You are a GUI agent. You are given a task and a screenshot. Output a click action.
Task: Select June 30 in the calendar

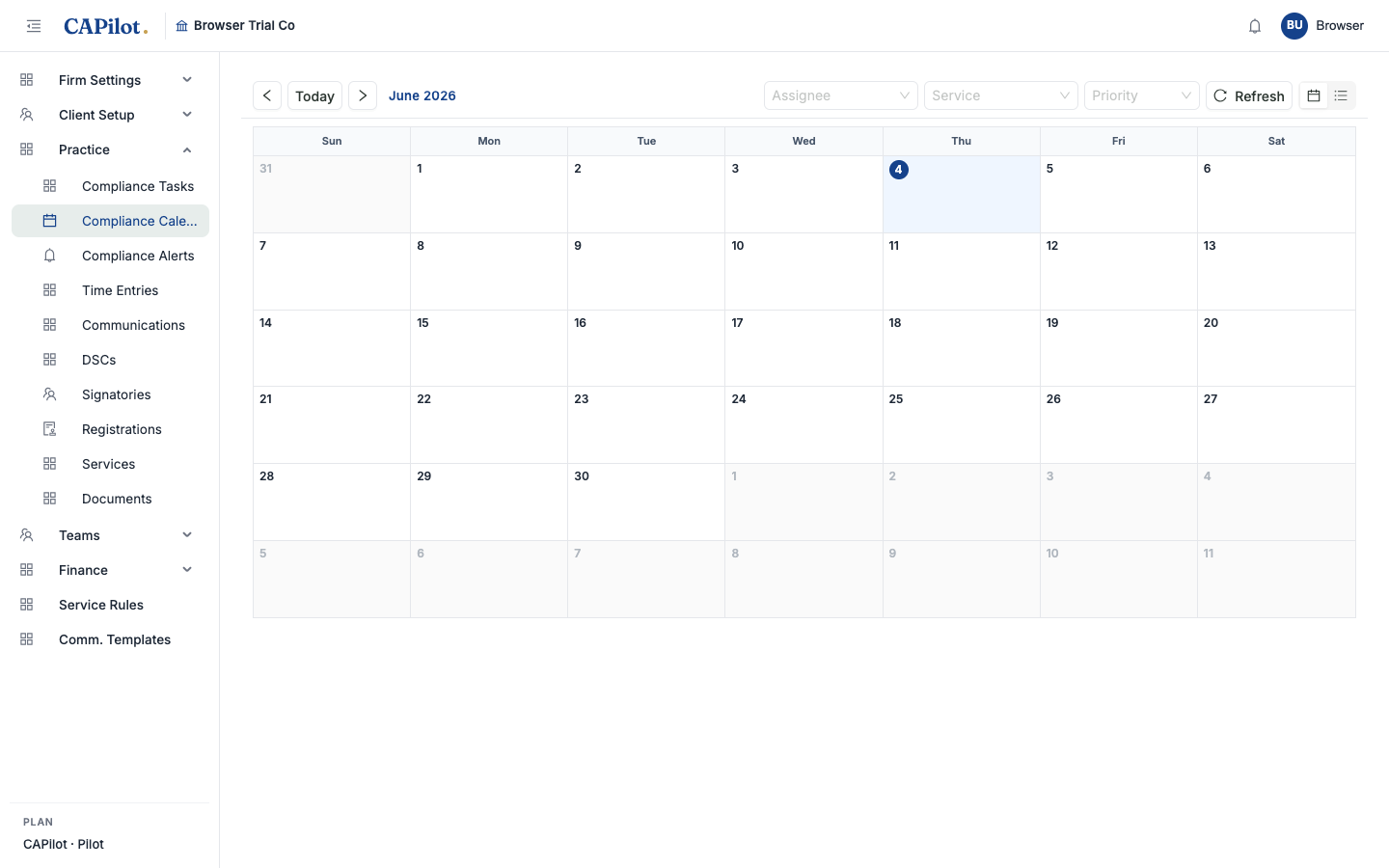(x=646, y=502)
